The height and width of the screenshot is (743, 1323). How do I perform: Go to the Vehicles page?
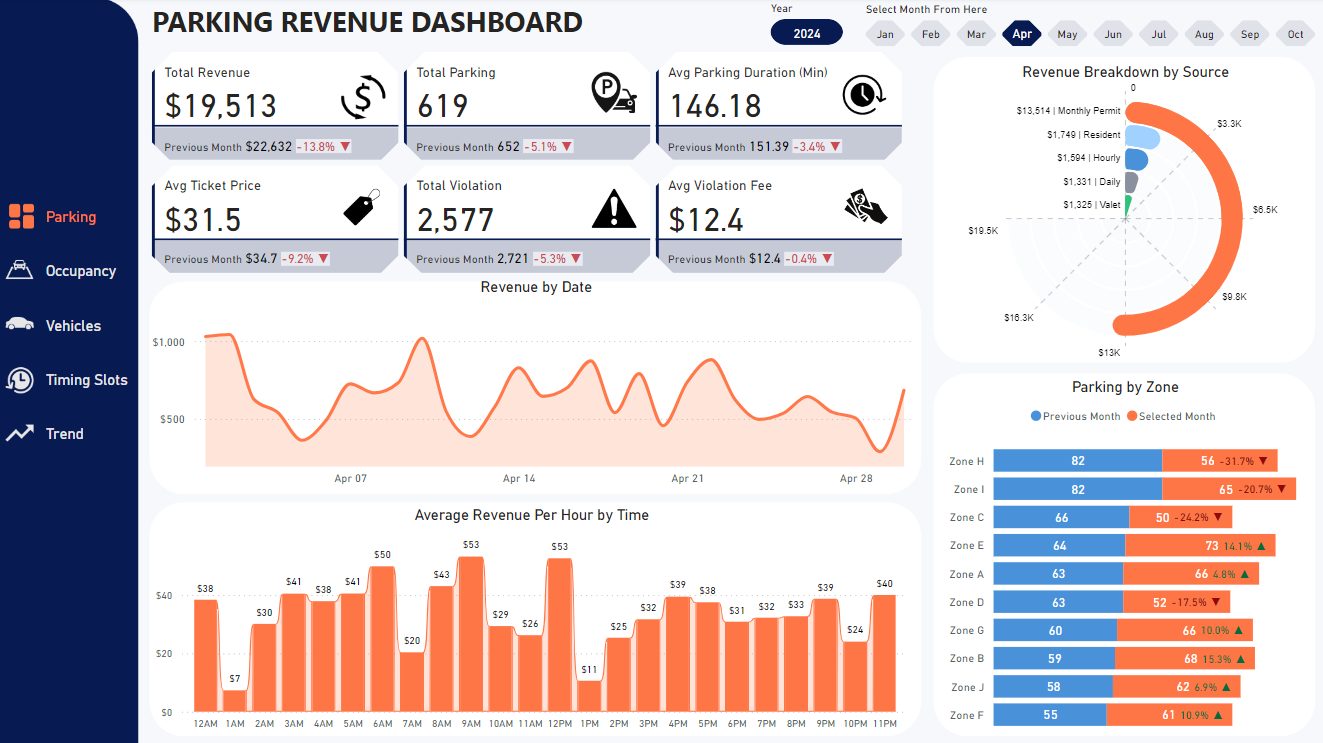click(x=73, y=326)
